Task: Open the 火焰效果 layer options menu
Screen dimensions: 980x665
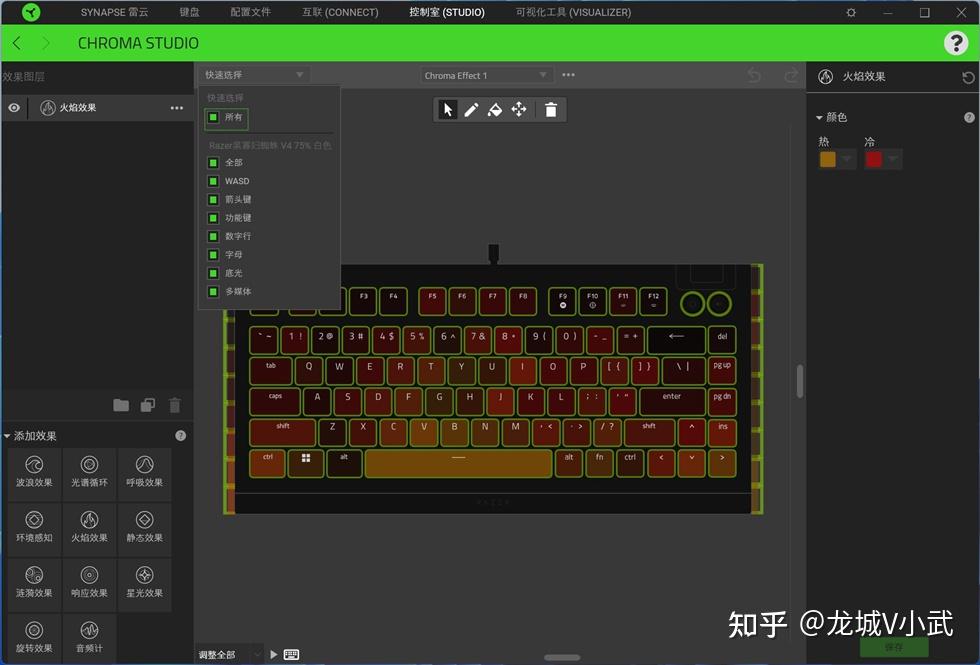Action: click(177, 108)
